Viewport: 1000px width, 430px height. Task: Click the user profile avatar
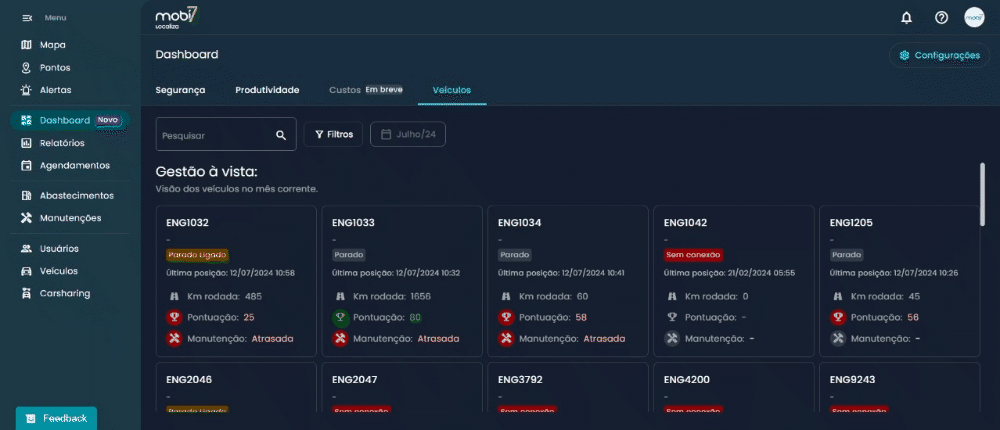pos(974,17)
